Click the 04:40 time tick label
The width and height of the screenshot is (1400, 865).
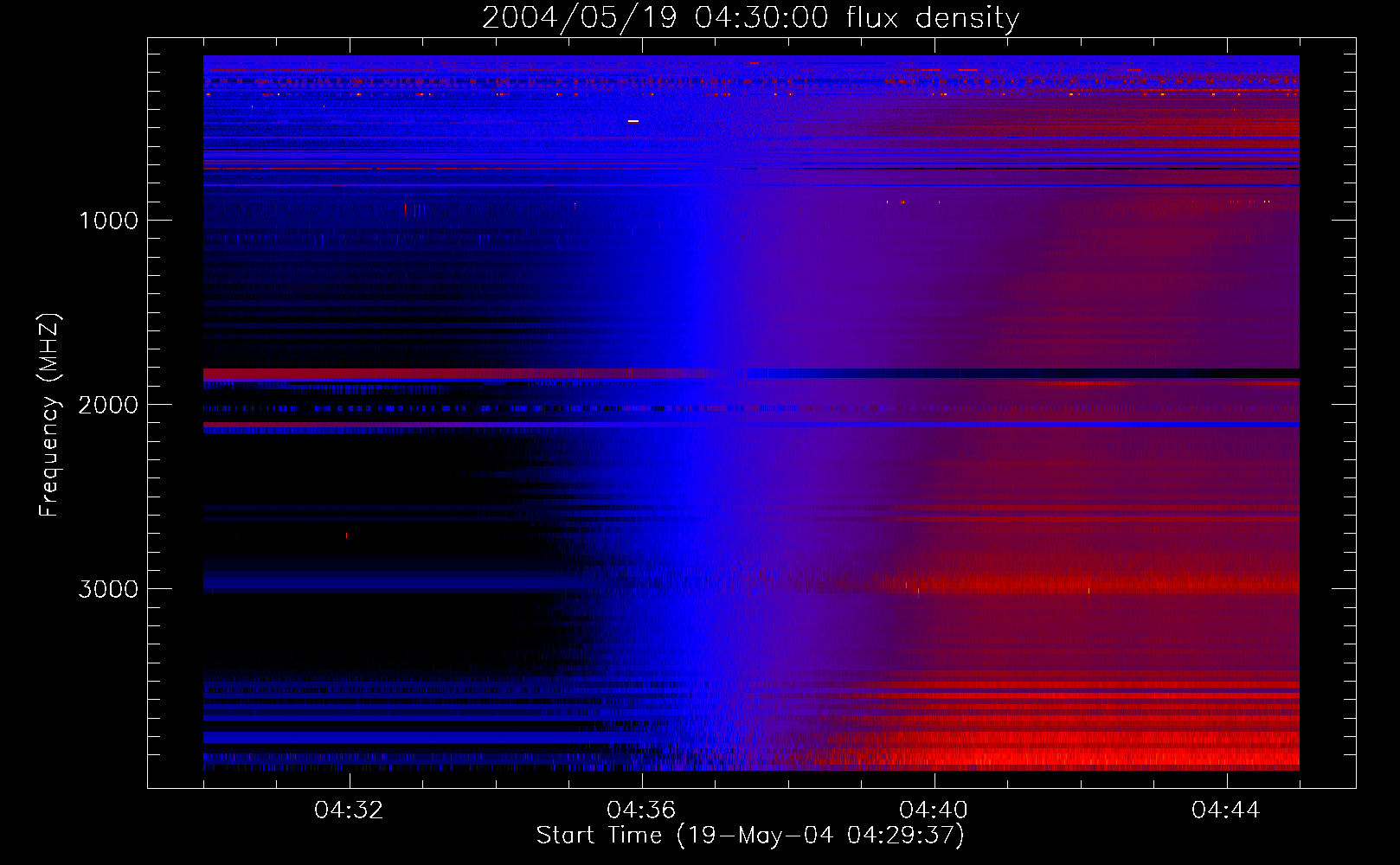click(934, 811)
